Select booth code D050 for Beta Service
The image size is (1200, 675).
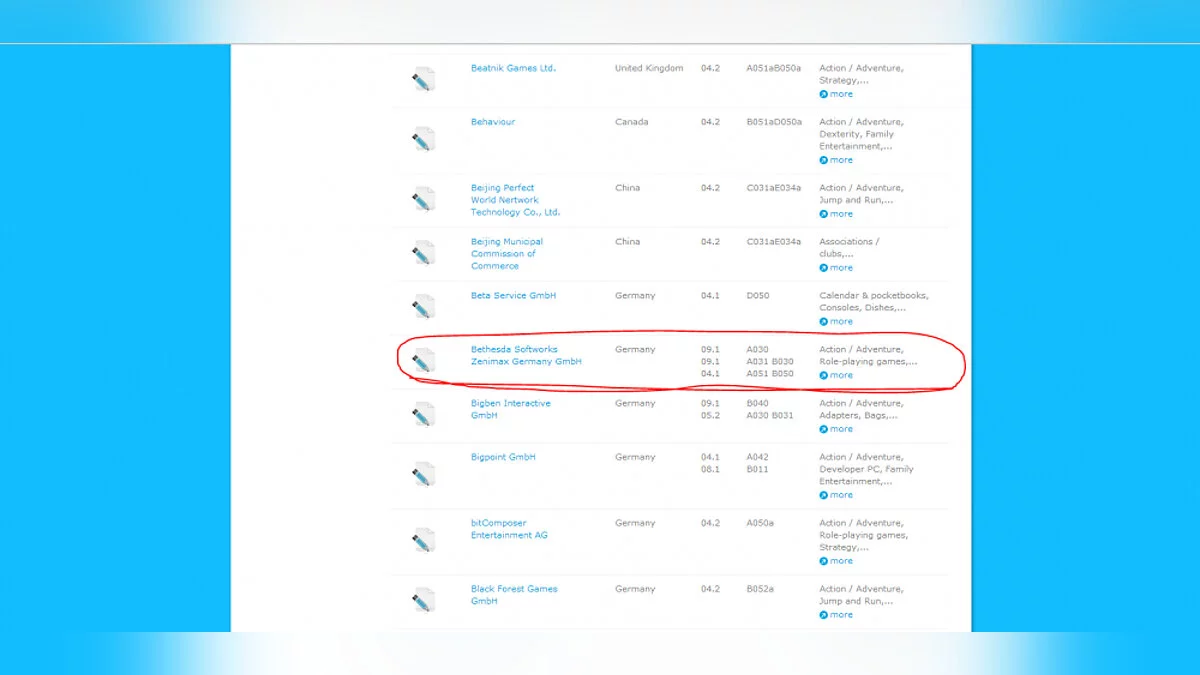click(x=758, y=296)
